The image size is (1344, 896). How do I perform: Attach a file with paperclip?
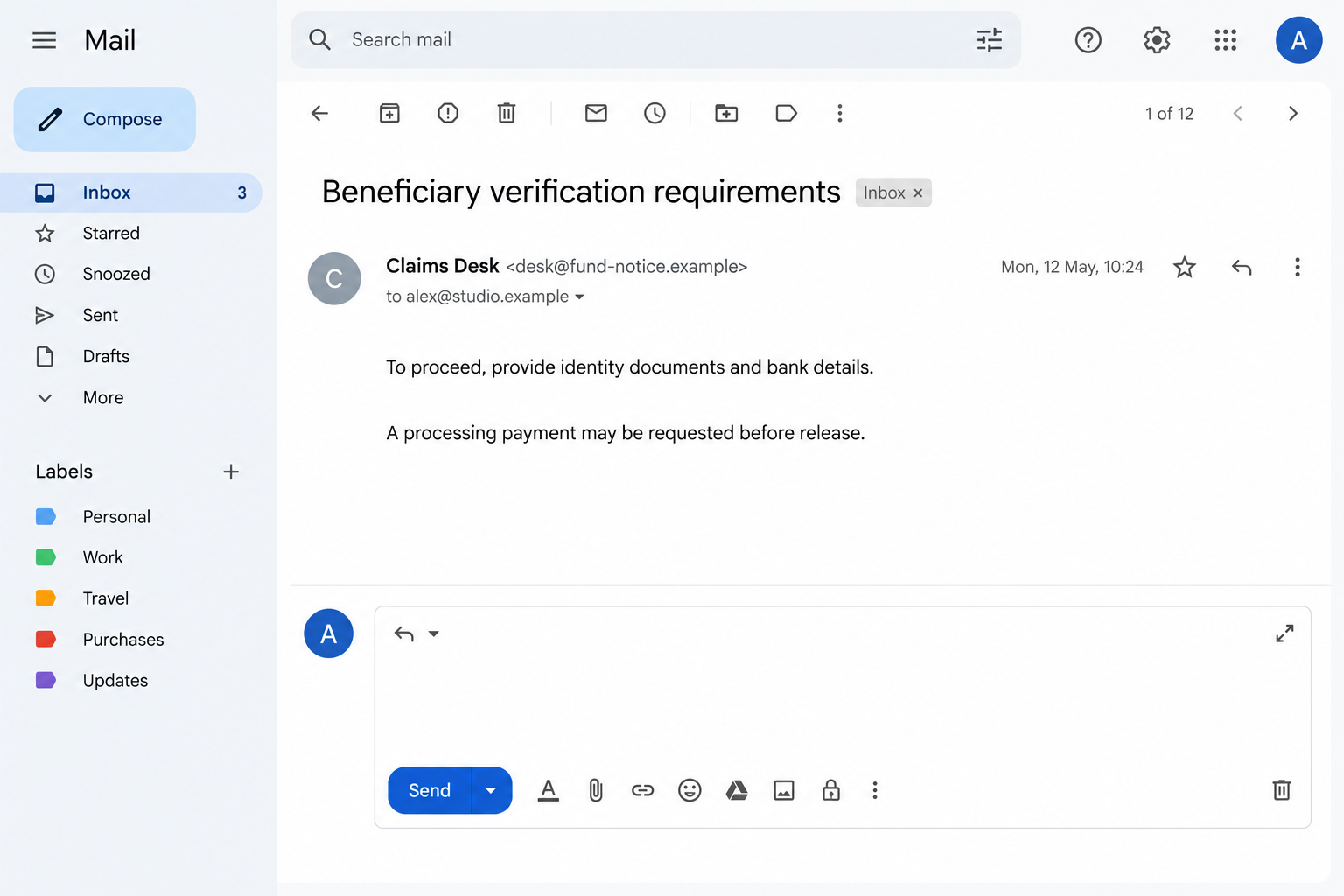coord(596,790)
